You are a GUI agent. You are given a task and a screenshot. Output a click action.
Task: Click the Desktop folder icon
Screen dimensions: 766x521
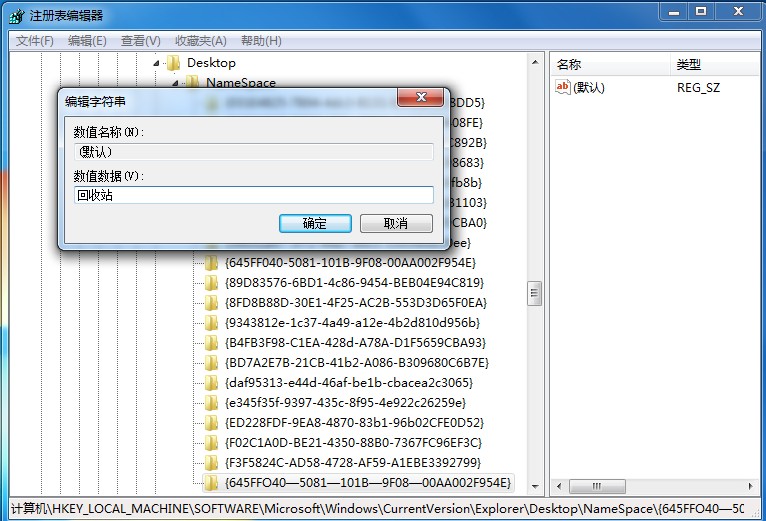[173, 63]
